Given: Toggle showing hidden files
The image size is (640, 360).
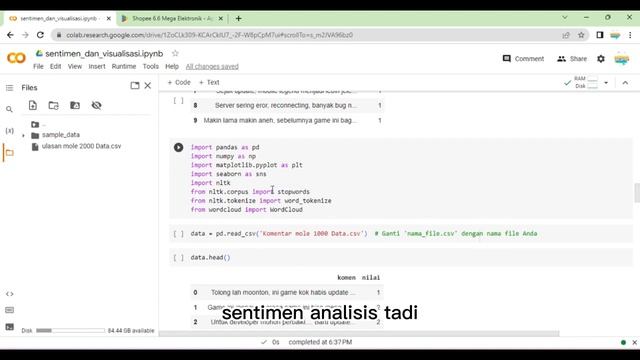Looking at the screenshot, I should pyautogui.click(x=96, y=105).
